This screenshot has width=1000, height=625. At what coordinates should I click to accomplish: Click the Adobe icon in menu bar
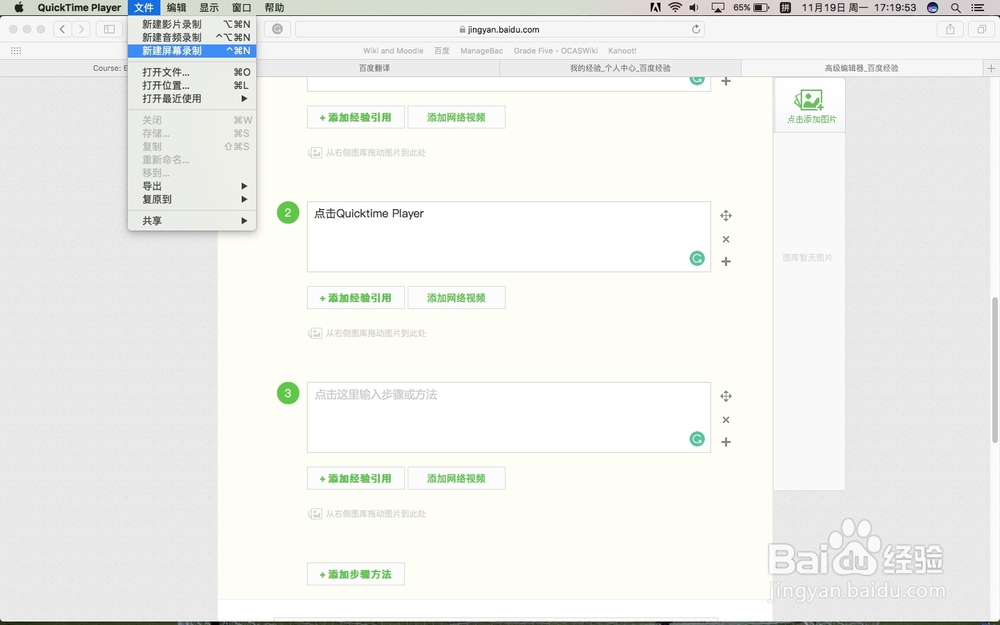click(x=655, y=8)
